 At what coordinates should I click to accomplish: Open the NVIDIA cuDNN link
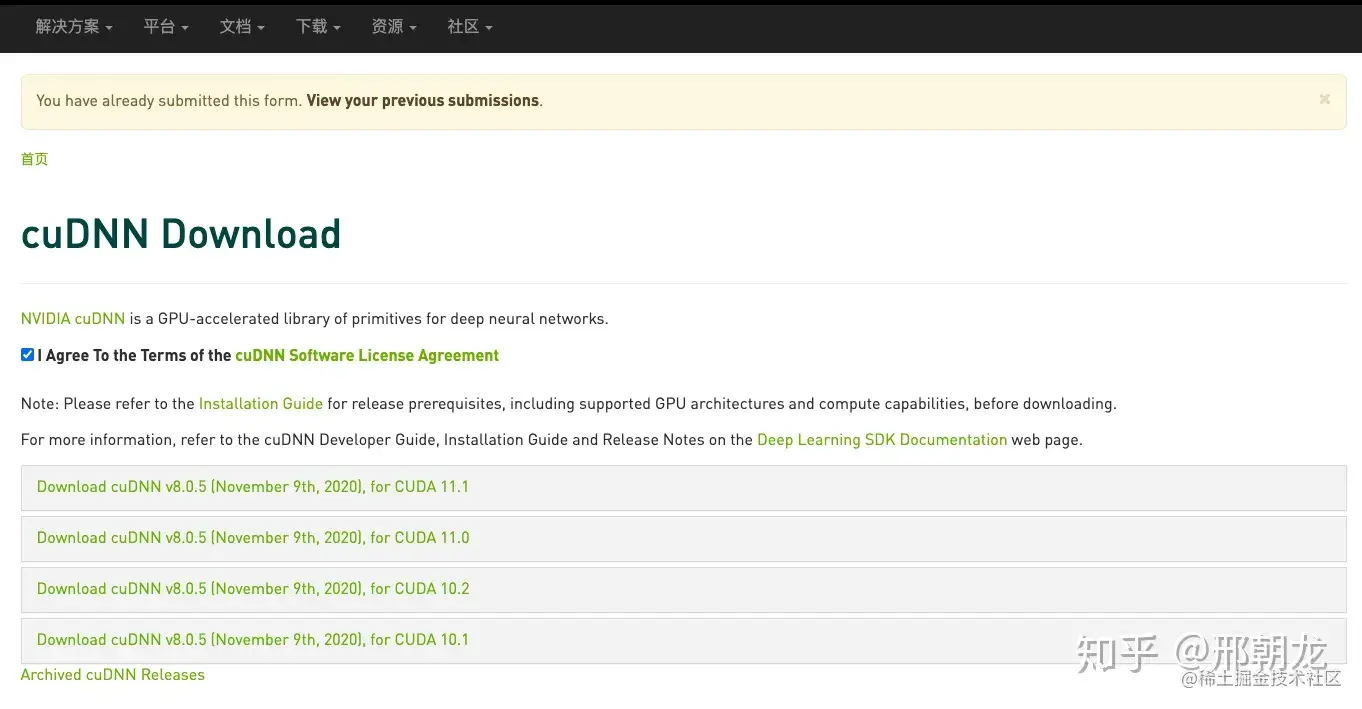(73, 319)
